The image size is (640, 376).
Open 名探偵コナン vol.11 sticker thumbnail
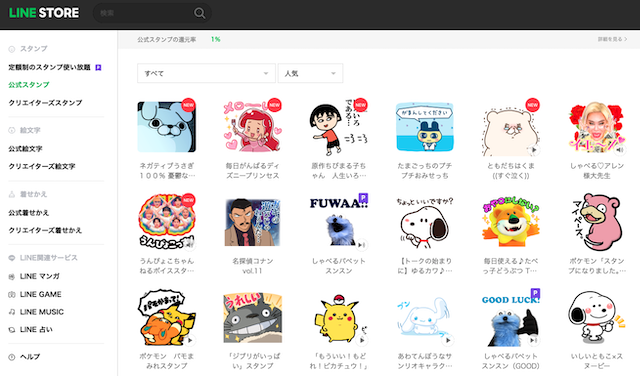pos(252,222)
